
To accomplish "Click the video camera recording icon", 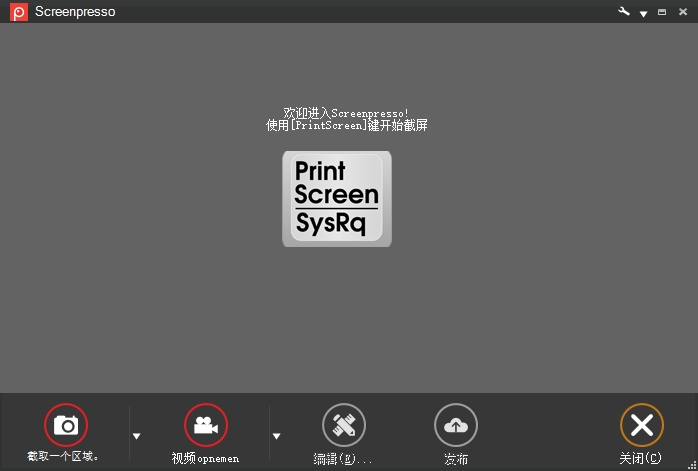I will point(206,425).
